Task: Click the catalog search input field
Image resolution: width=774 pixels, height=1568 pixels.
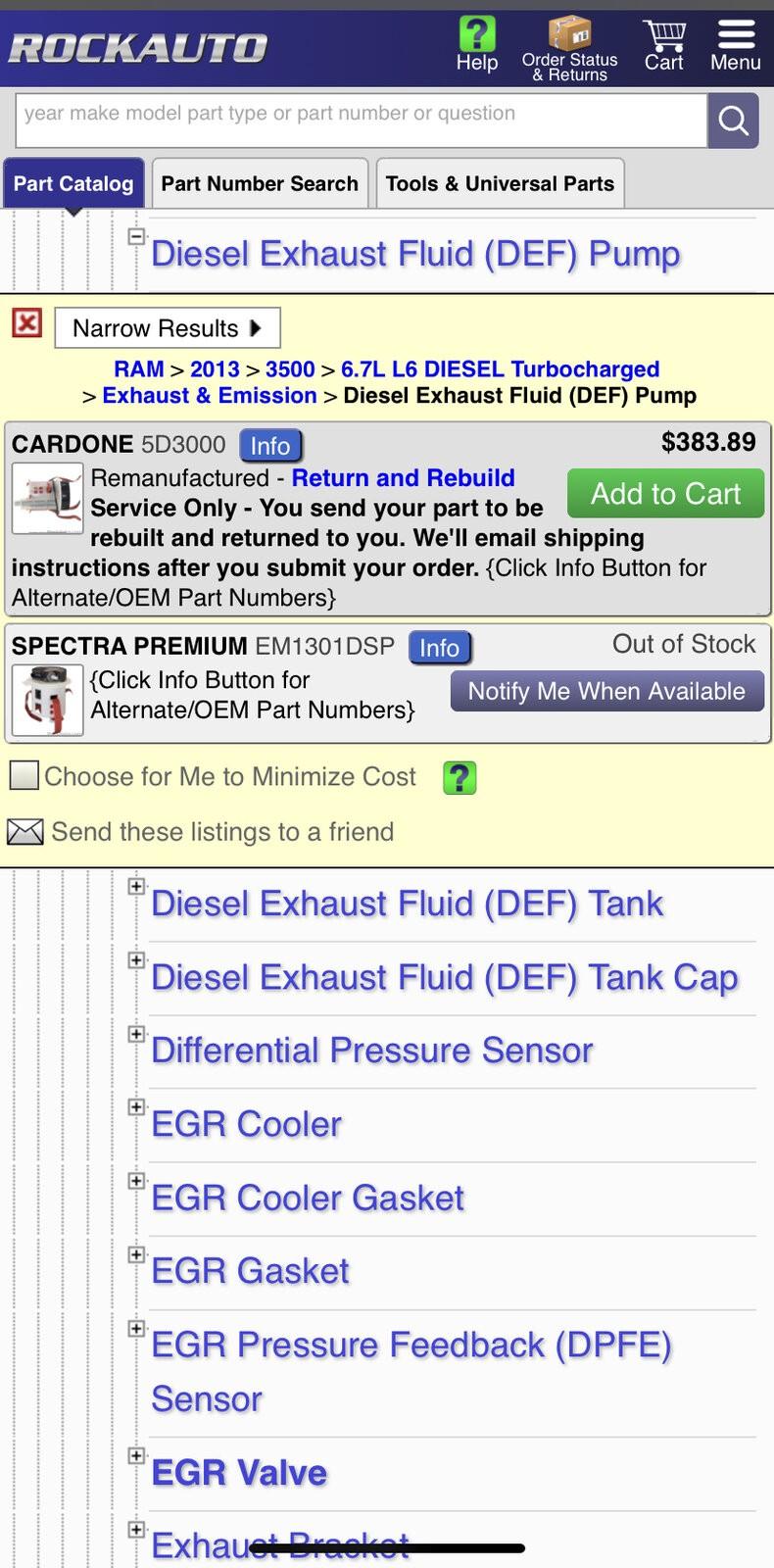Action: (362, 121)
